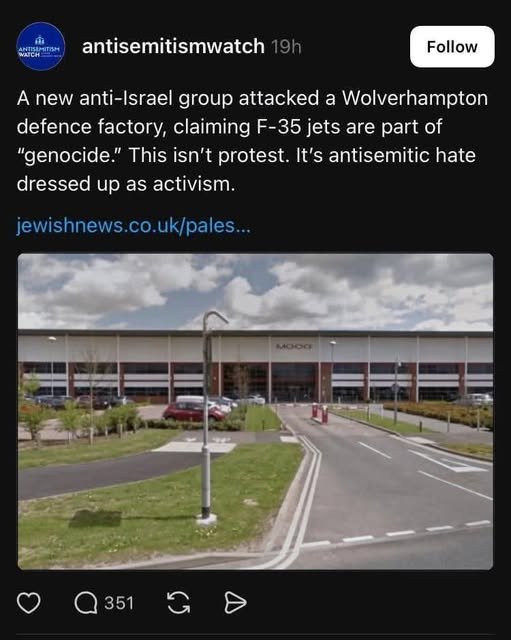Select the word Wolverhampton in the post

(415, 98)
